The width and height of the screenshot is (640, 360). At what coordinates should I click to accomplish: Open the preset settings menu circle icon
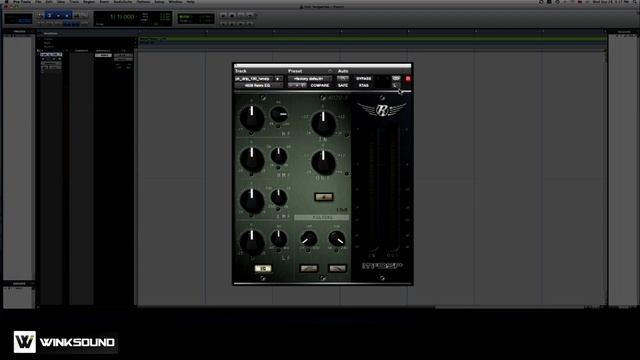(330, 71)
